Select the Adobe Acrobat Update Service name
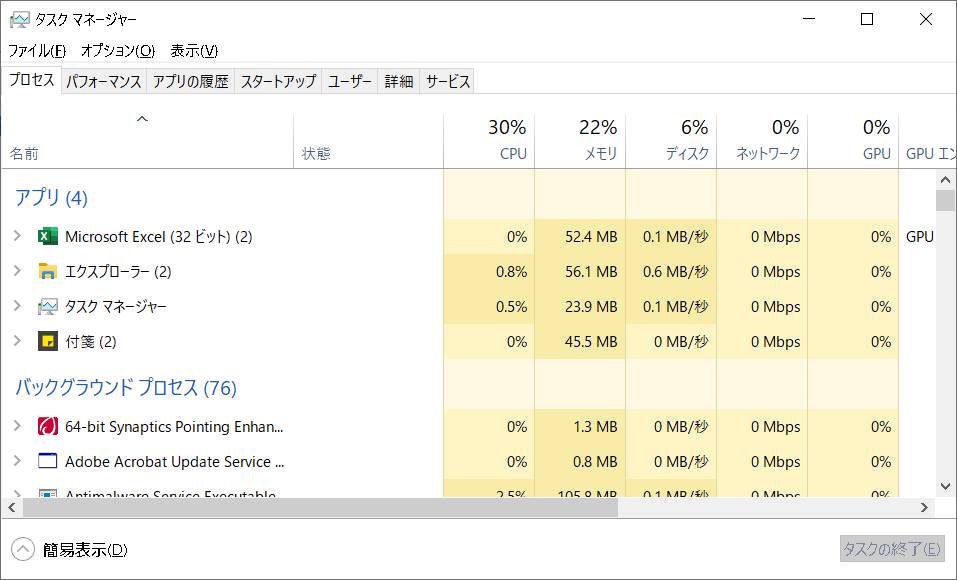Viewport: 957px width, 580px height. (x=175, y=461)
